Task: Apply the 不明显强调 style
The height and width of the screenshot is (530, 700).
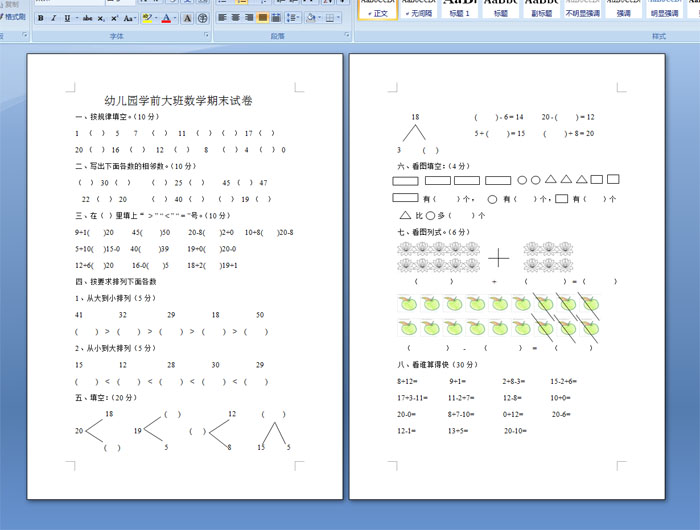Action: (x=583, y=9)
